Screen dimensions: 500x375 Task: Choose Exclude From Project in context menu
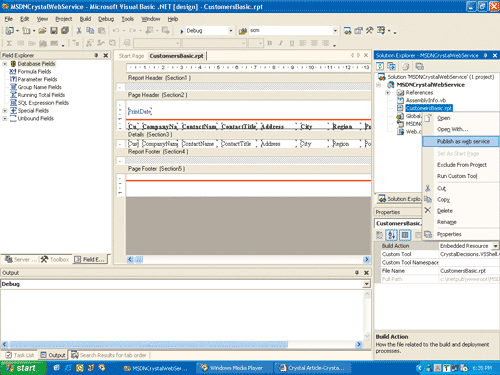(461, 165)
